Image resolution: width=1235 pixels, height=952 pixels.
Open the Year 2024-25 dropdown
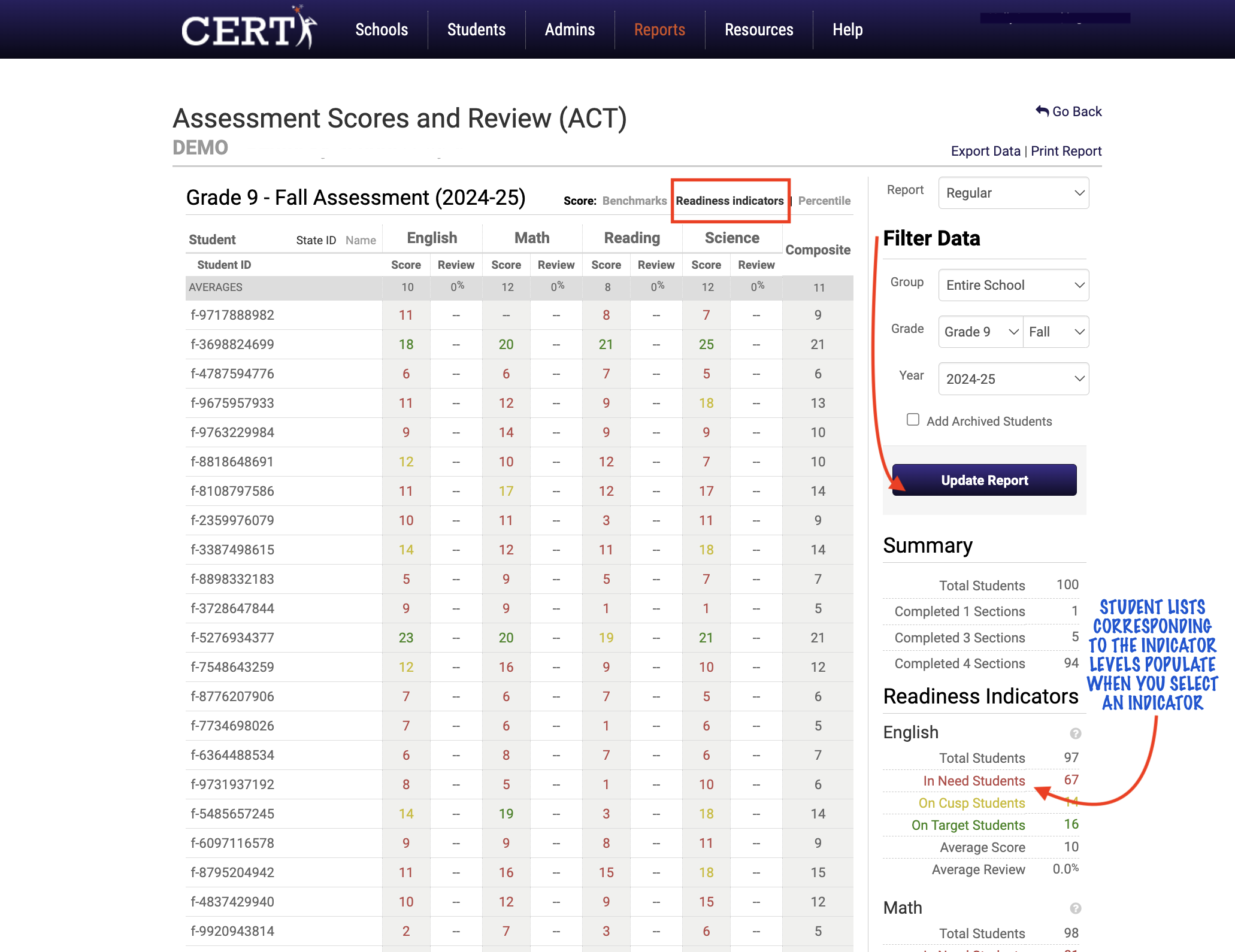(1013, 378)
